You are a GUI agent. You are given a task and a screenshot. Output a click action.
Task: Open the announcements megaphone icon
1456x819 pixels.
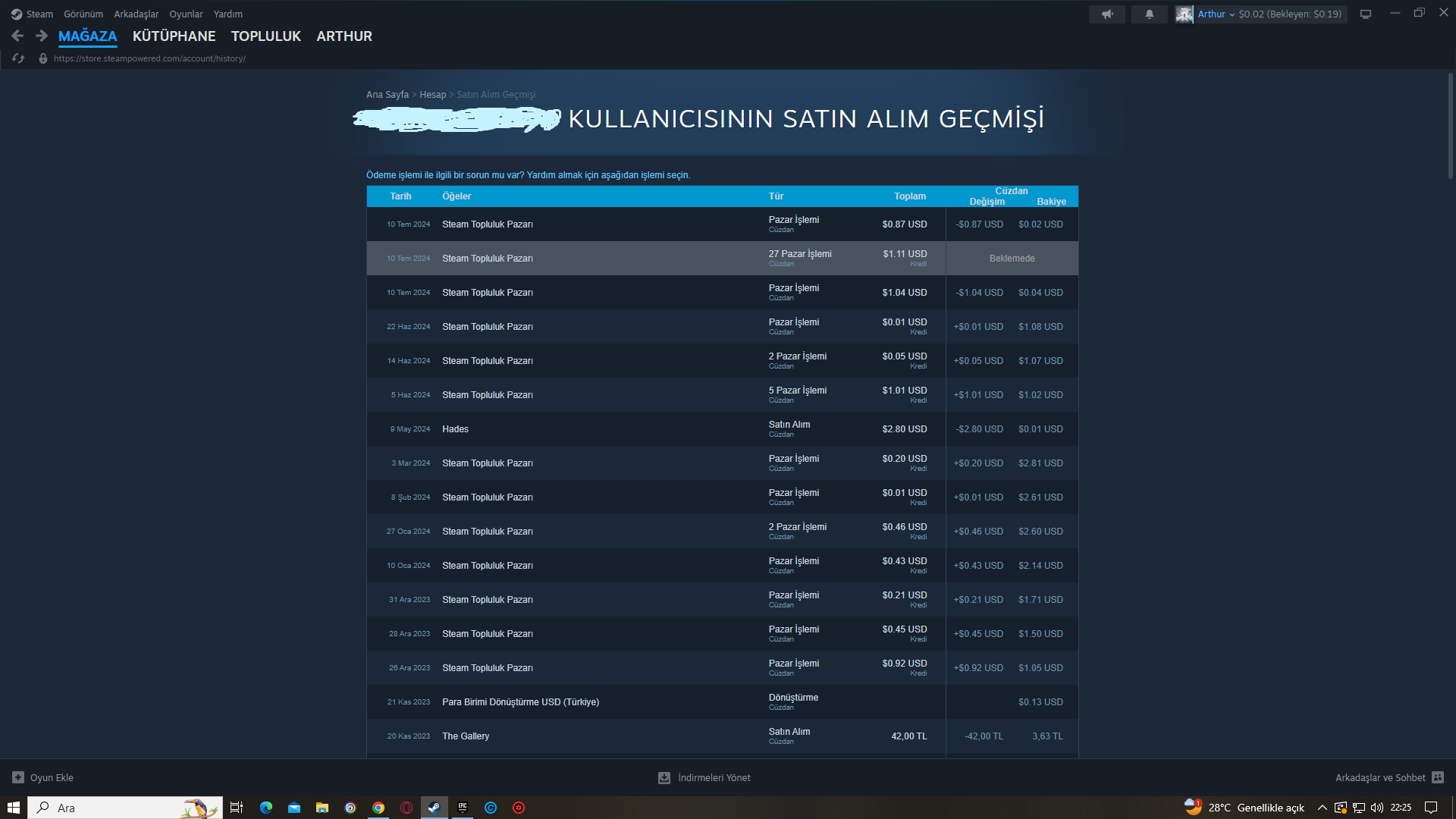[x=1107, y=14]
